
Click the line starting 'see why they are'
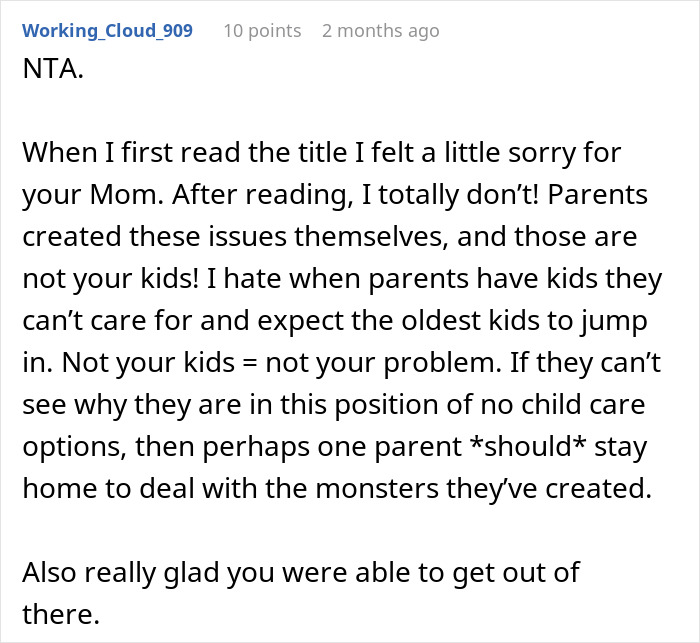pyautogui.click(x=333, y=405)
